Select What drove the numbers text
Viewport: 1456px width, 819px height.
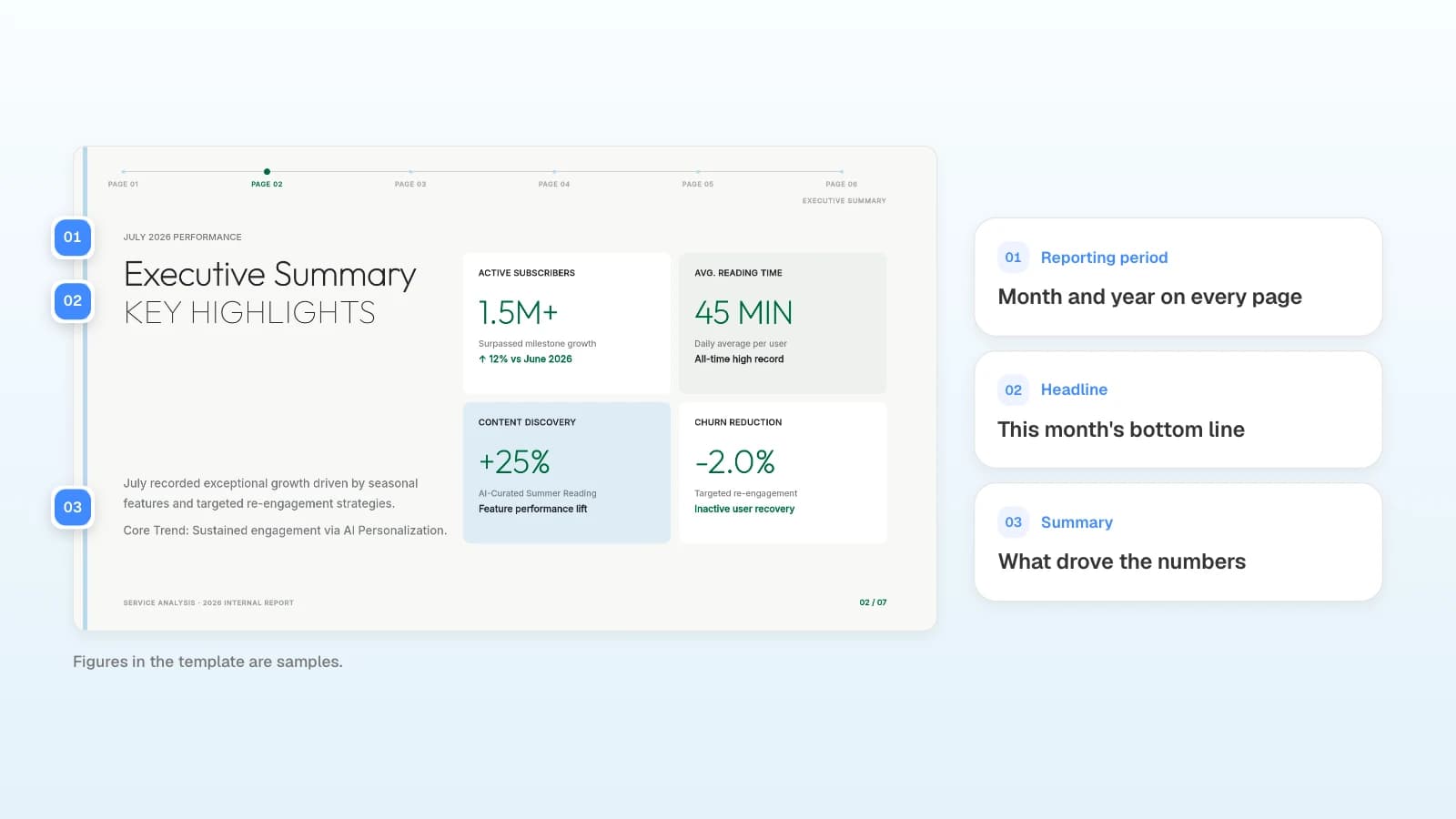1122,561
